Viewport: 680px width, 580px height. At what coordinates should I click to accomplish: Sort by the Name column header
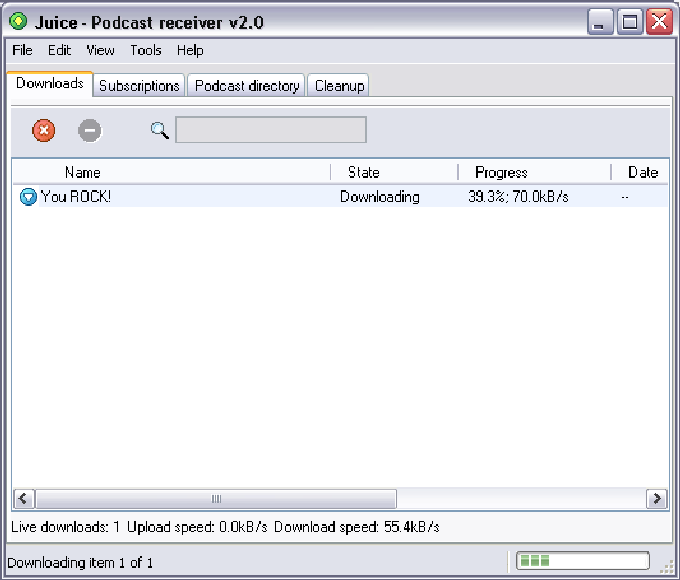[171, 172]
